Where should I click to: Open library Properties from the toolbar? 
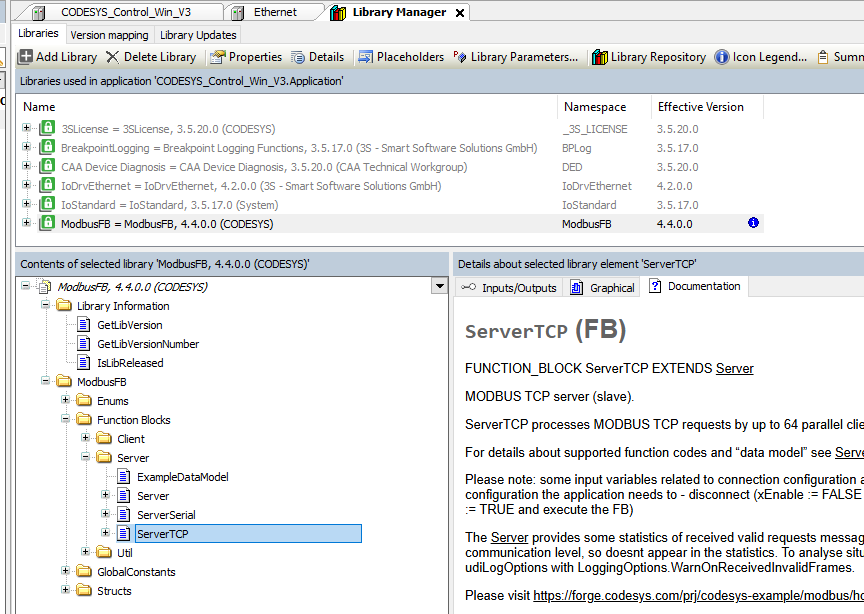[x=246, y=57]
